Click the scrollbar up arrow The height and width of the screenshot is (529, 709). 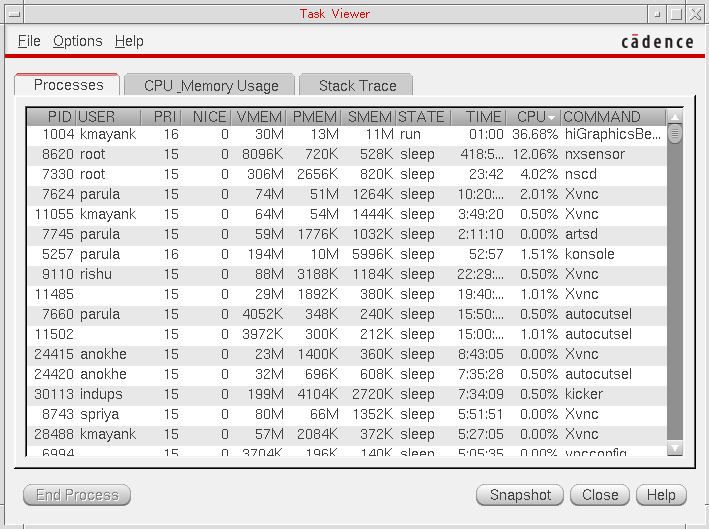(x=675, y=117)
